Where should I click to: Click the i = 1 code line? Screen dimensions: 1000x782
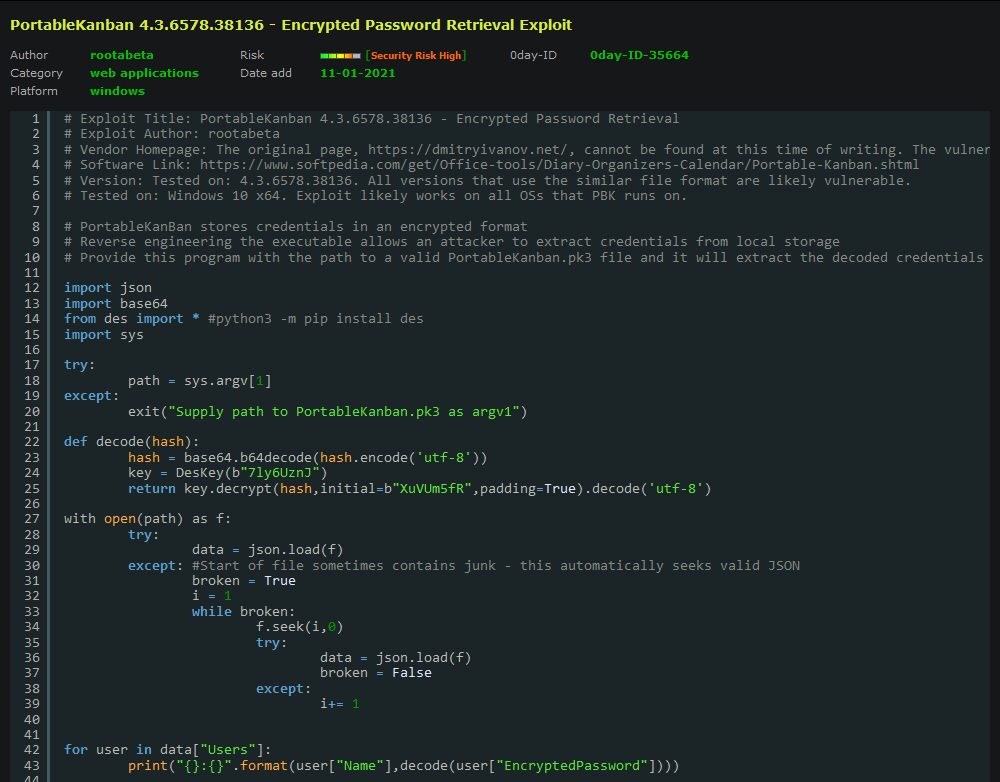click(212, 596)
